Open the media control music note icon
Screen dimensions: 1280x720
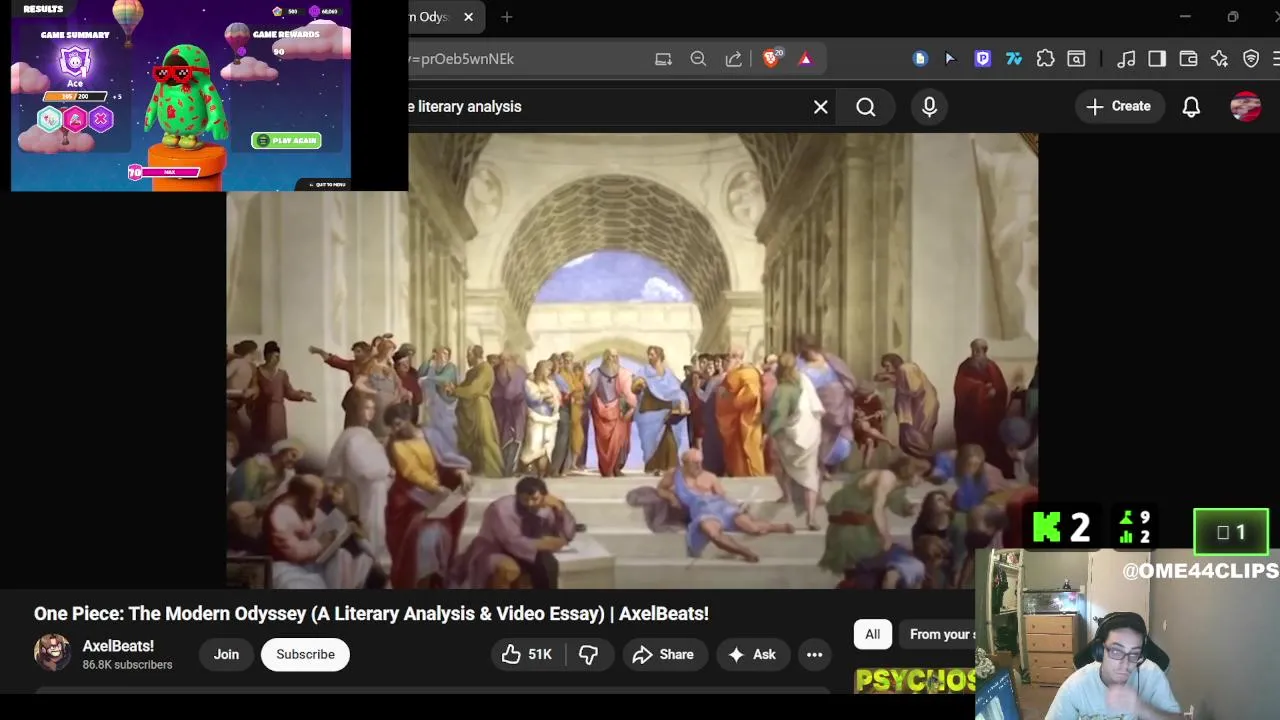coord(1126,59)
